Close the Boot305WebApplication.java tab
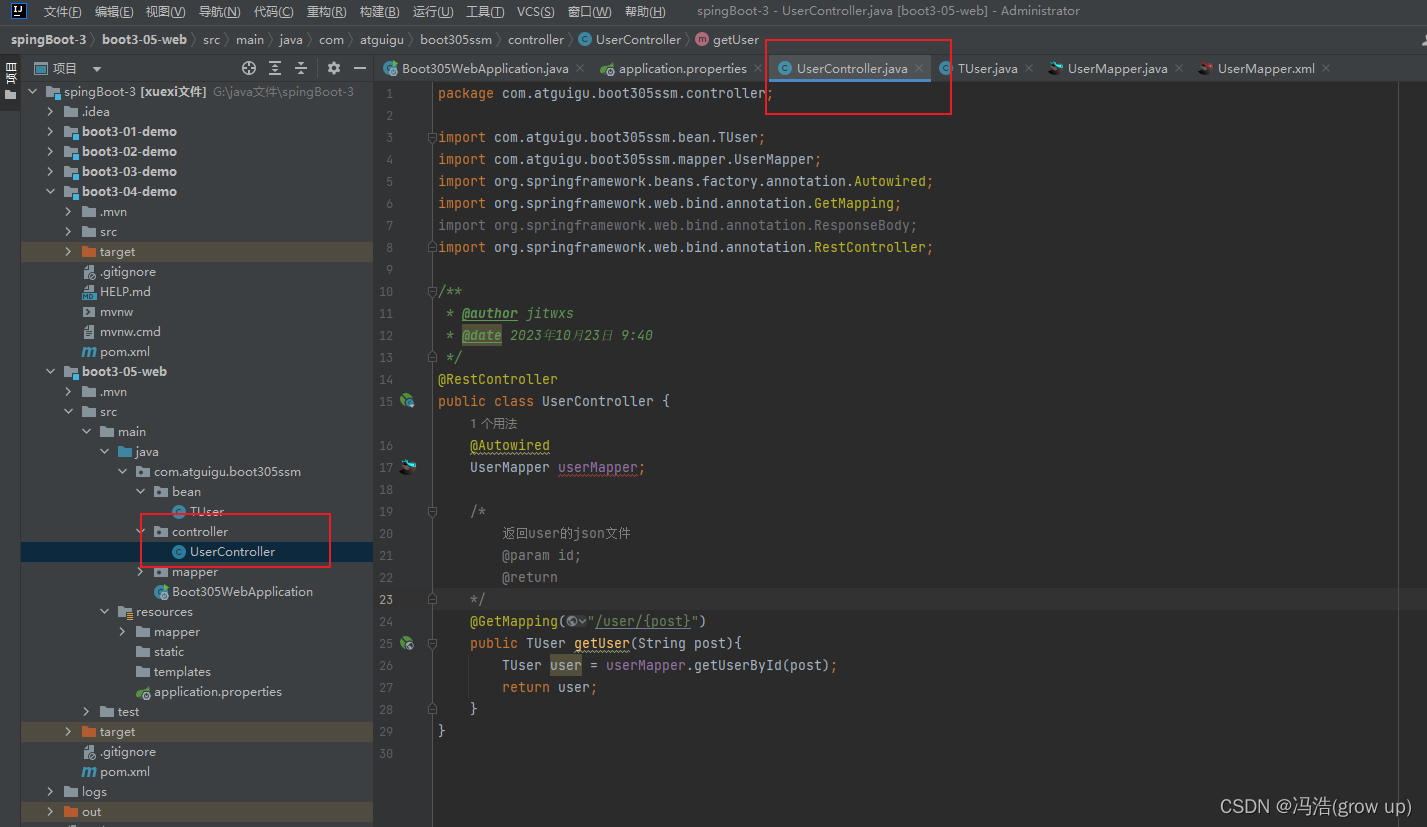This screenshot has width=1427, height=827. point(579,69)
